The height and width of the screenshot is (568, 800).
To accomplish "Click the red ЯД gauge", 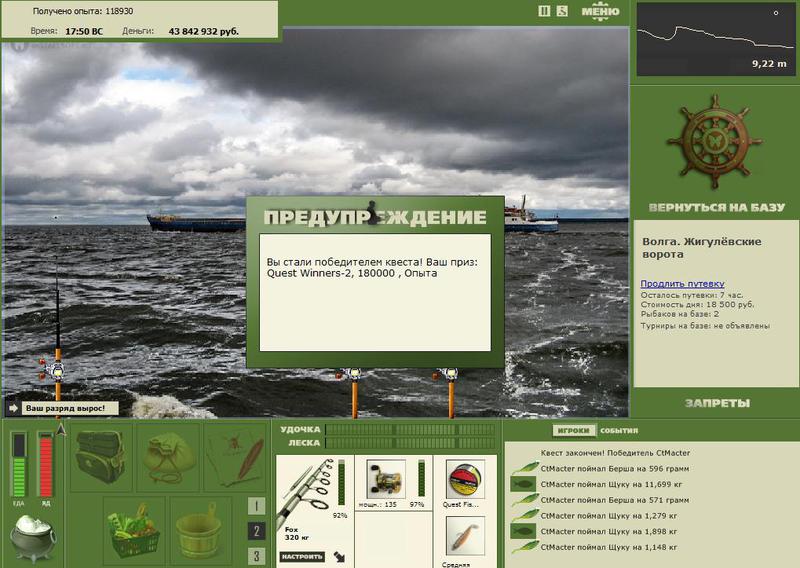I will pyautogui.click(x=45, y=464).
